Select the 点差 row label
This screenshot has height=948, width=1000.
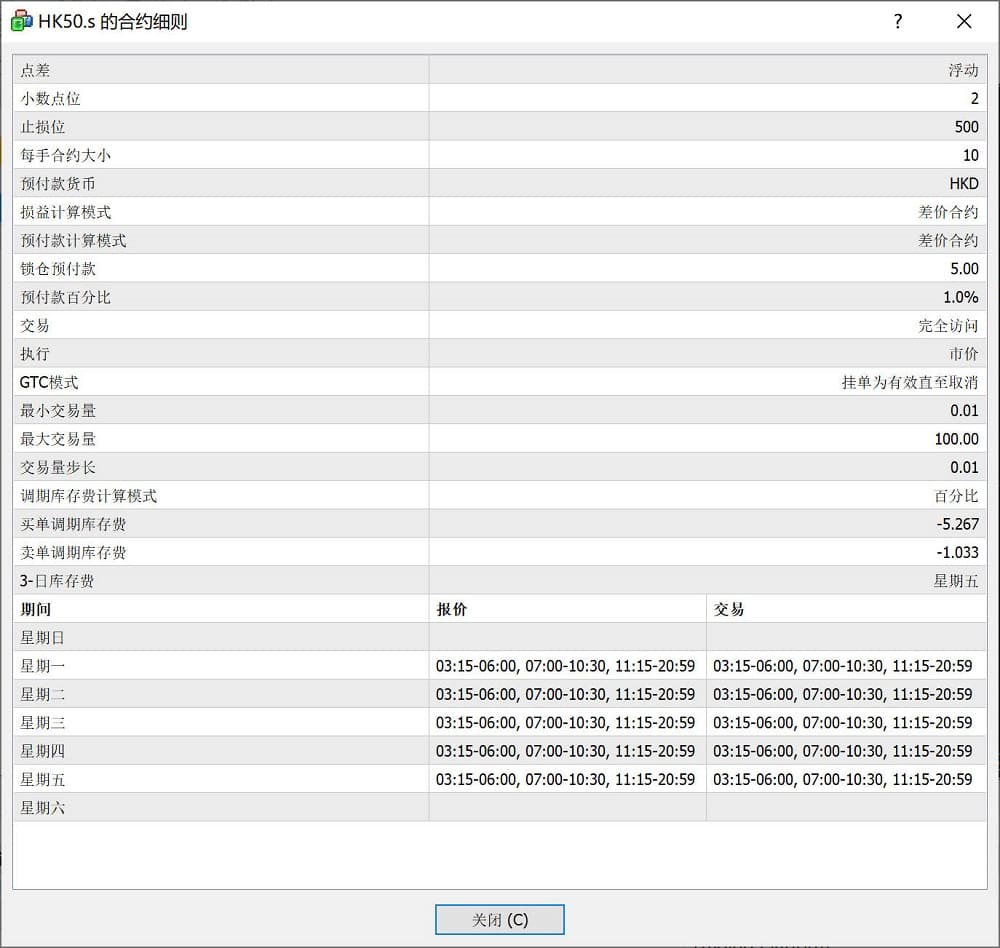click(35, 70)
